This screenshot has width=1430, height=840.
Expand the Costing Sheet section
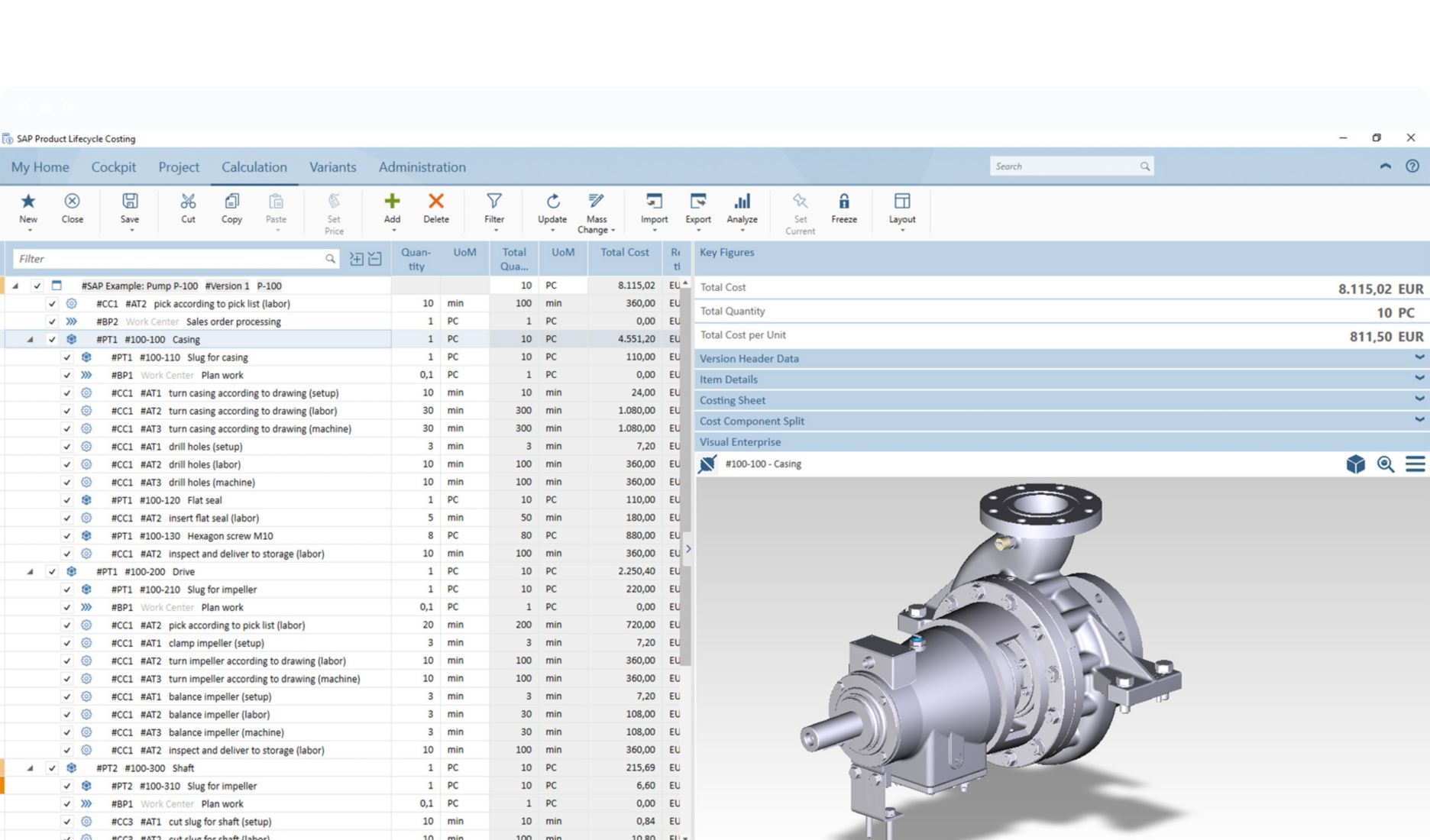click(1419, 399)
